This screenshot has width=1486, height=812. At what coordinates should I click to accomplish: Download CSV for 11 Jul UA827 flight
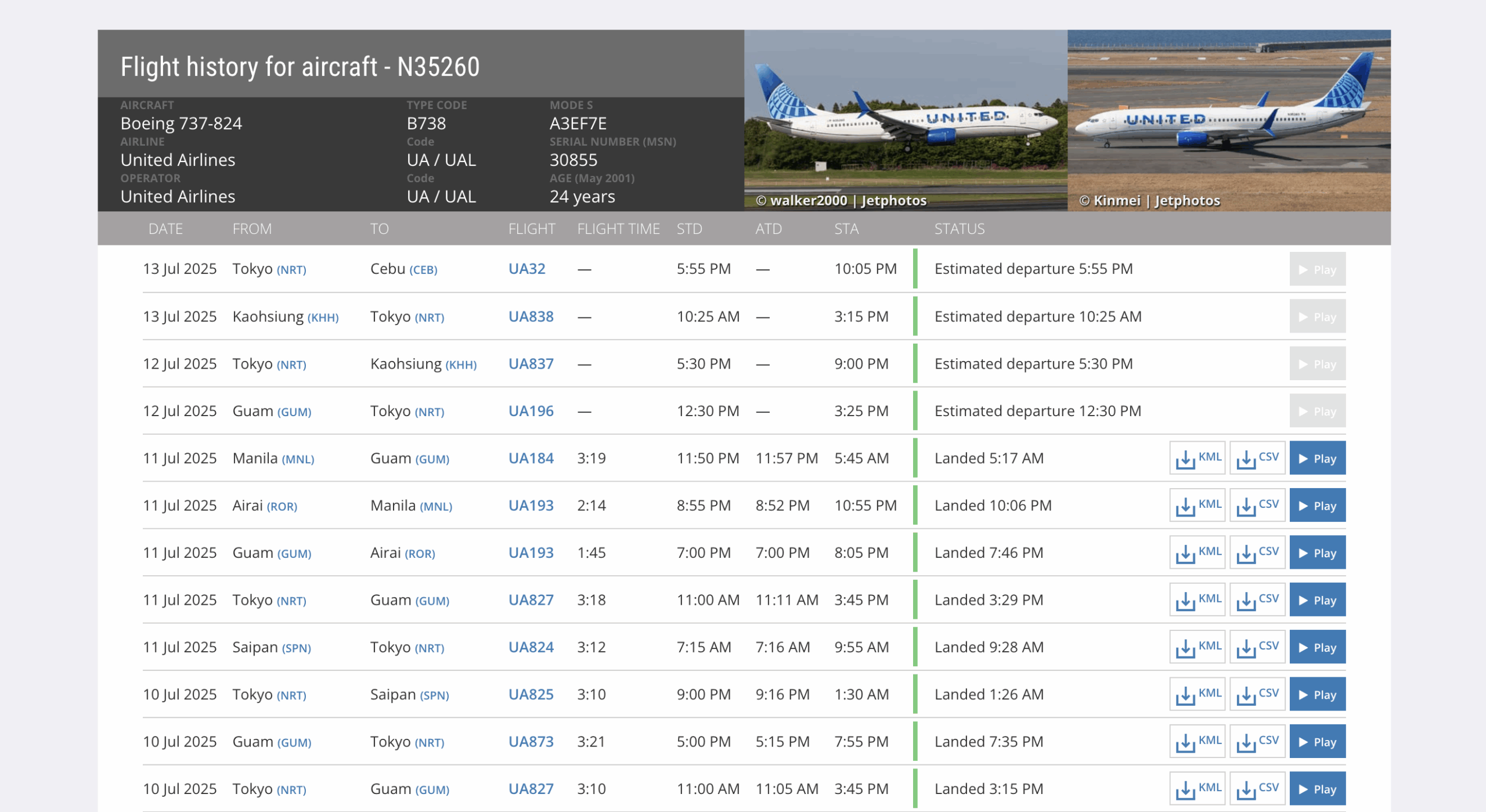(1257, 600)
